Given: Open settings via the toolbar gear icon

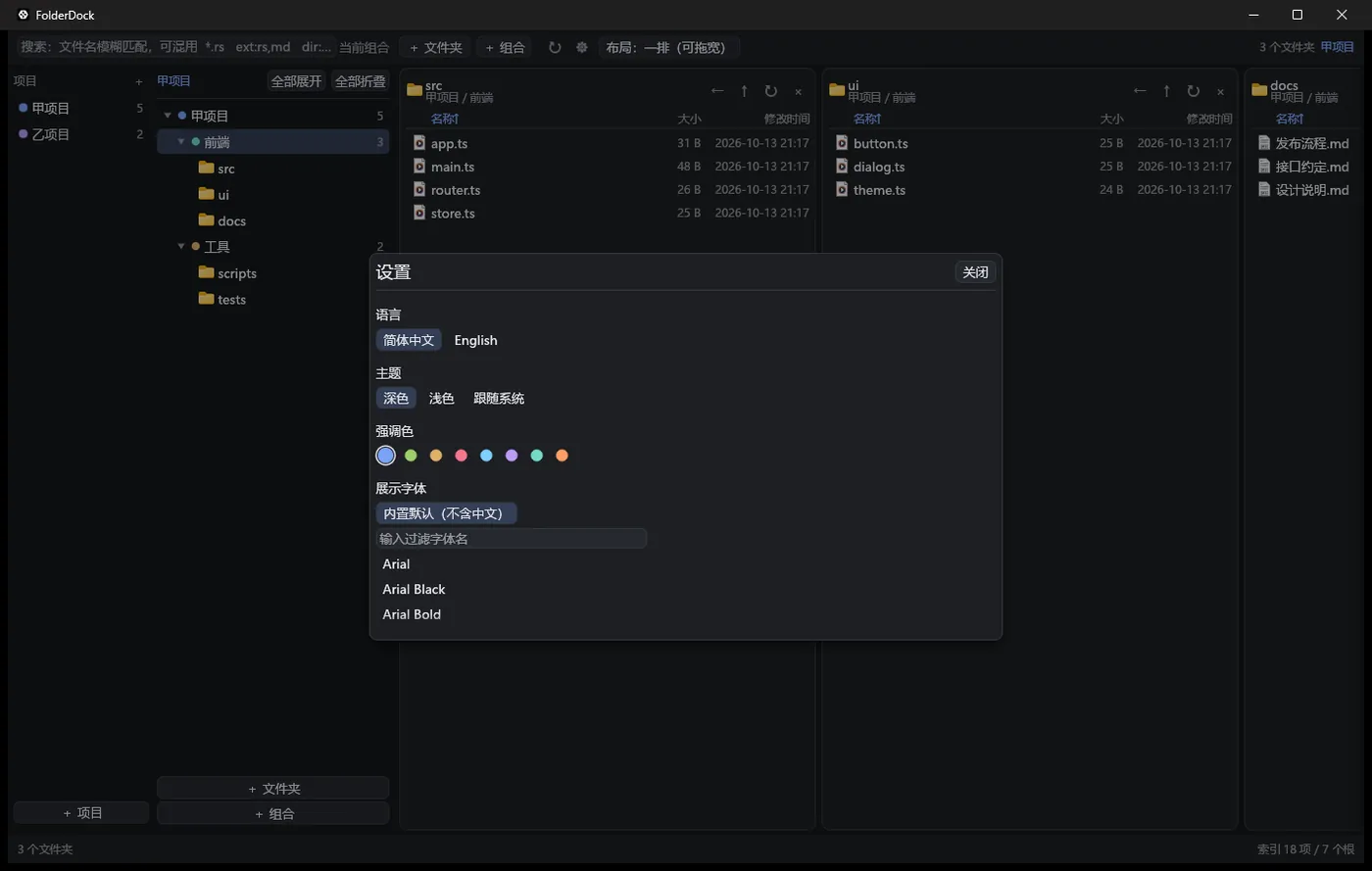Looking at the screenshot, I should pyautogui.click(x=581, y=47).
